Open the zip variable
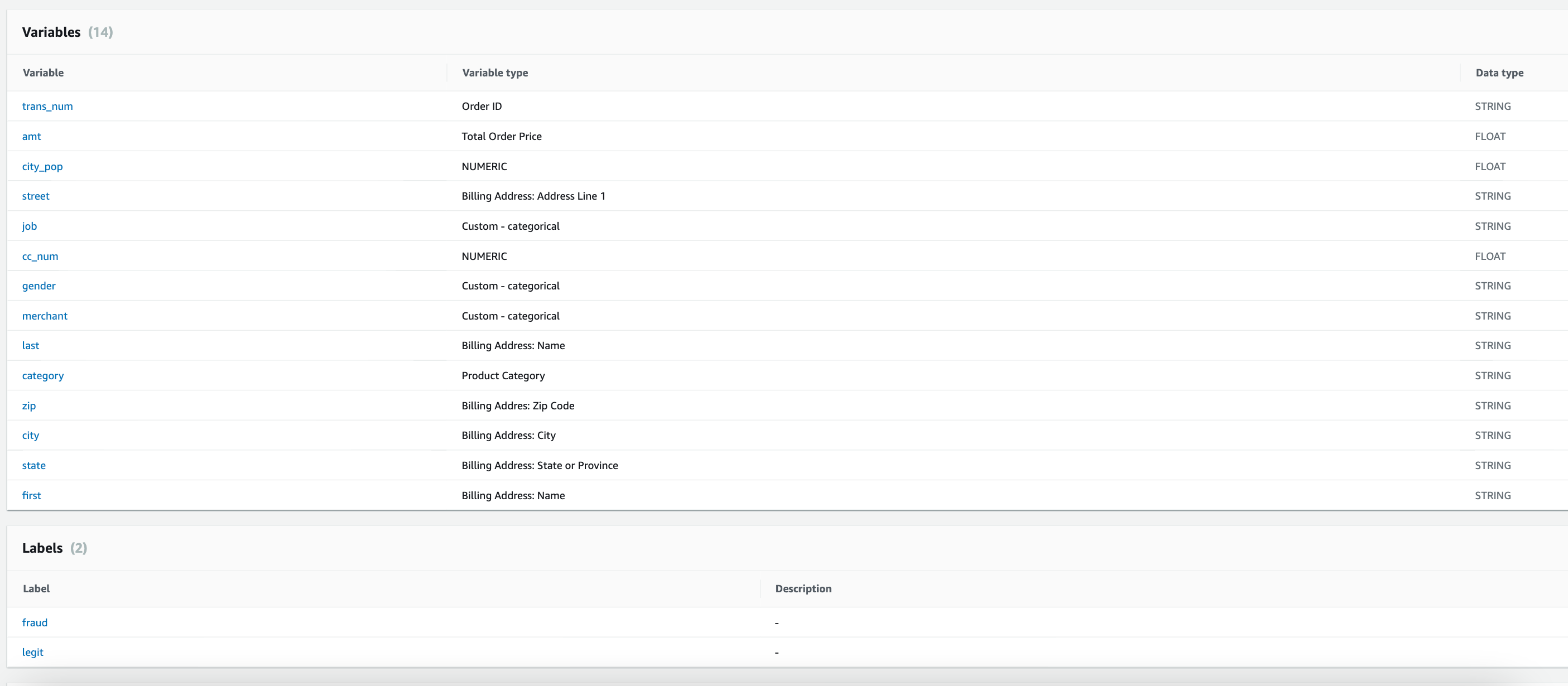The image size is (1568, 686). (x=28, y=405)
